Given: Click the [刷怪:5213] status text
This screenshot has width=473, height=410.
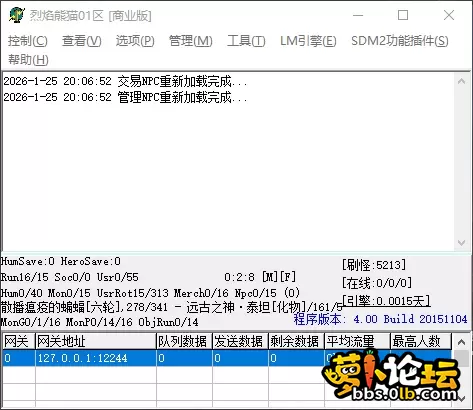Looking at the screenshot, I should [x=374, y=265].
